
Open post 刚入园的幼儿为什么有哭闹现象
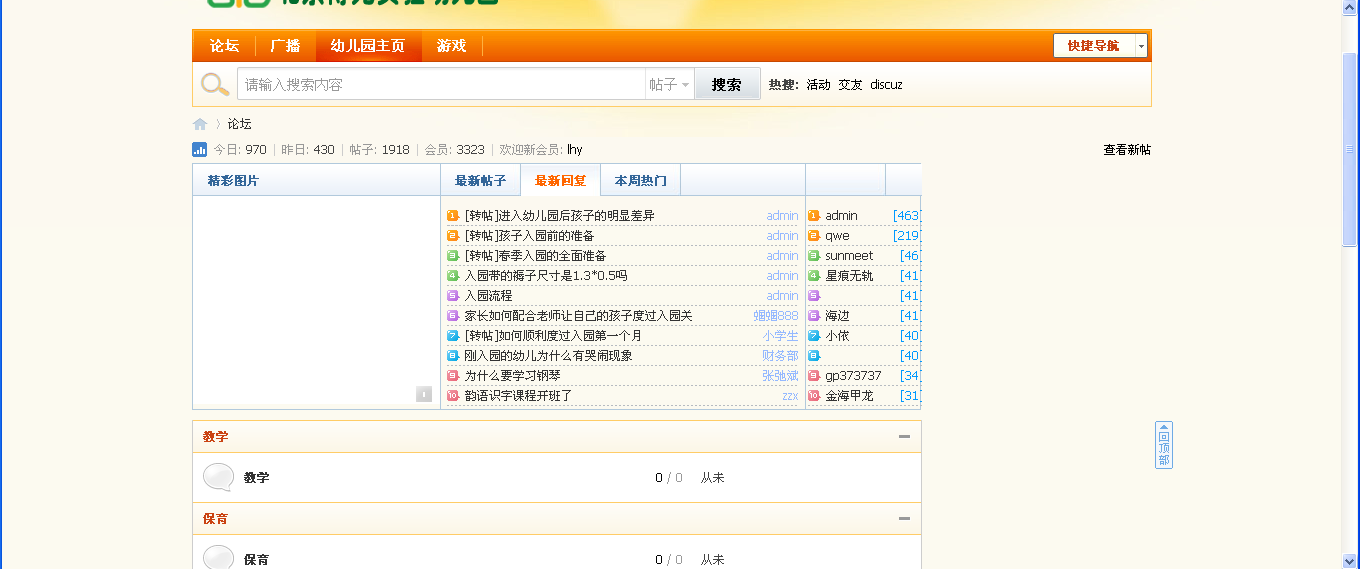(x=548, y=356)
